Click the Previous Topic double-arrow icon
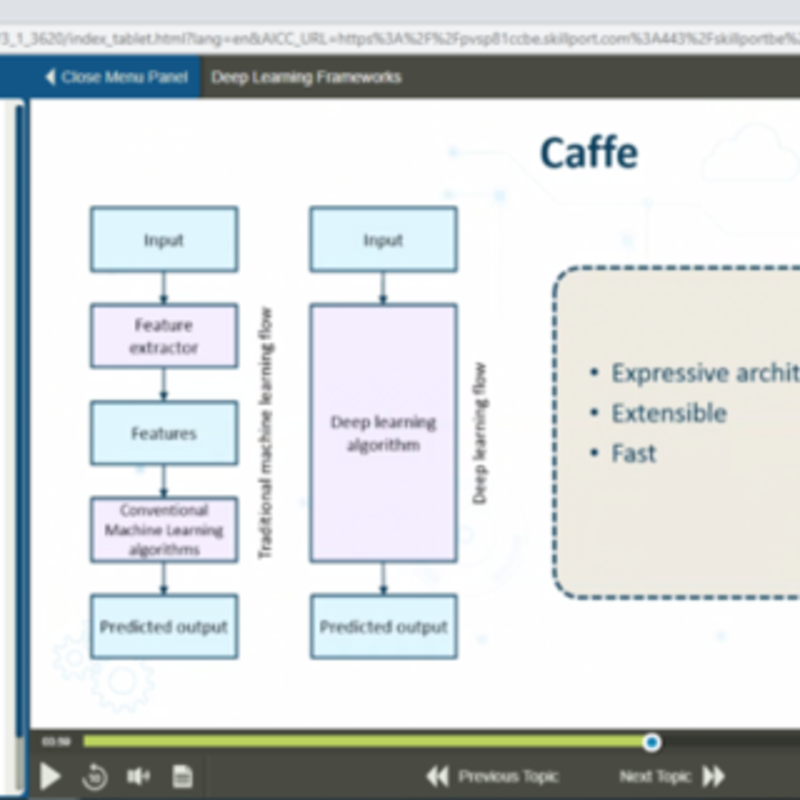The width and height of the screenshot is (800, 800). click(x=437, y=777)
